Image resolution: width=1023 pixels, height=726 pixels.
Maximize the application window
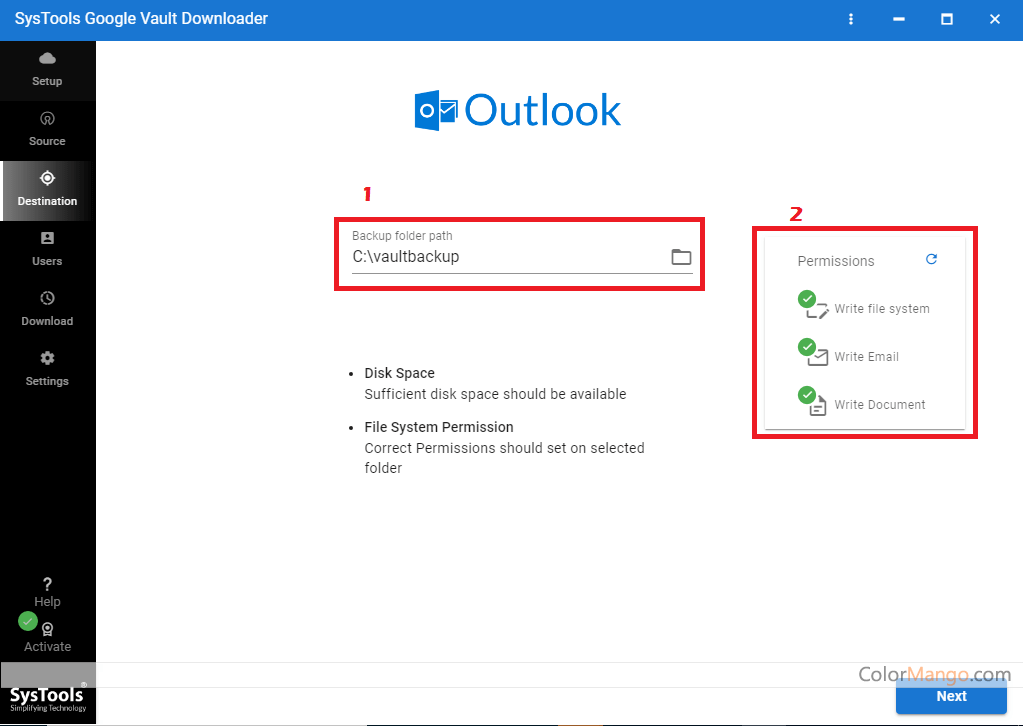click(947, 19)
